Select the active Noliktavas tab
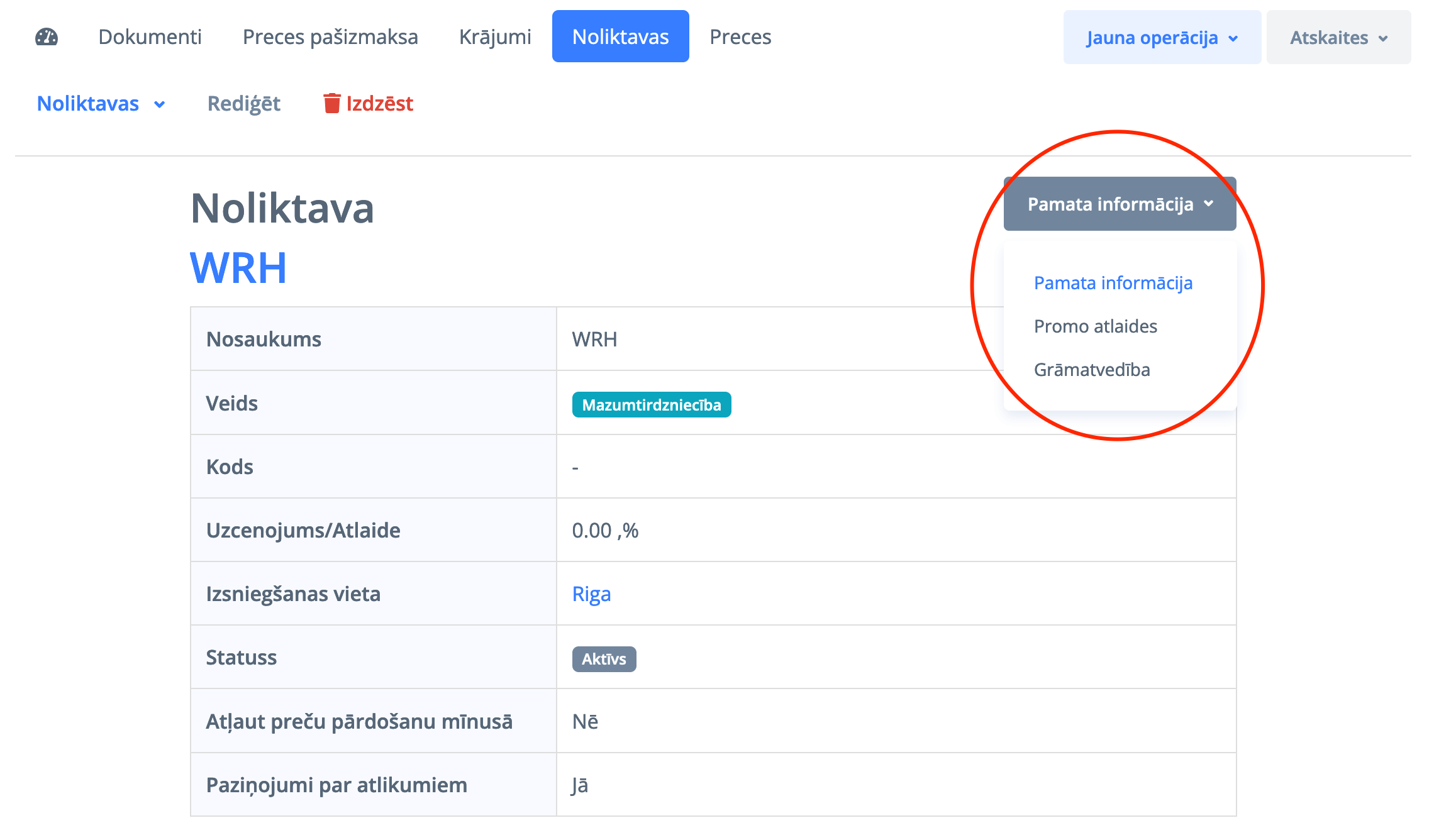Viewport: 1434px width, 840px height. click(x=620, y=37)
